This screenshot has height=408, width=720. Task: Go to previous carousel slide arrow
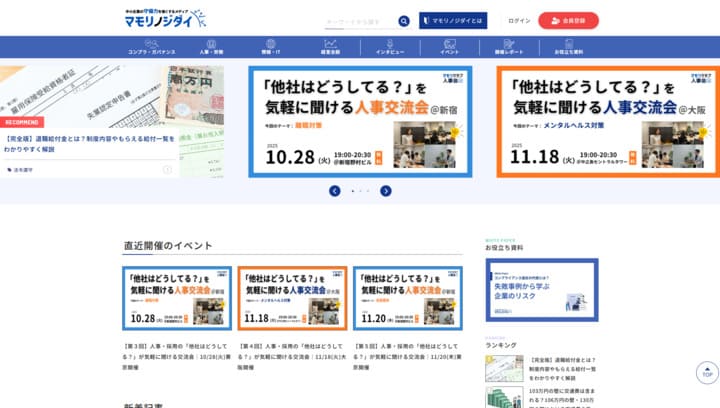pyautogui.click(x=335, y=191)
